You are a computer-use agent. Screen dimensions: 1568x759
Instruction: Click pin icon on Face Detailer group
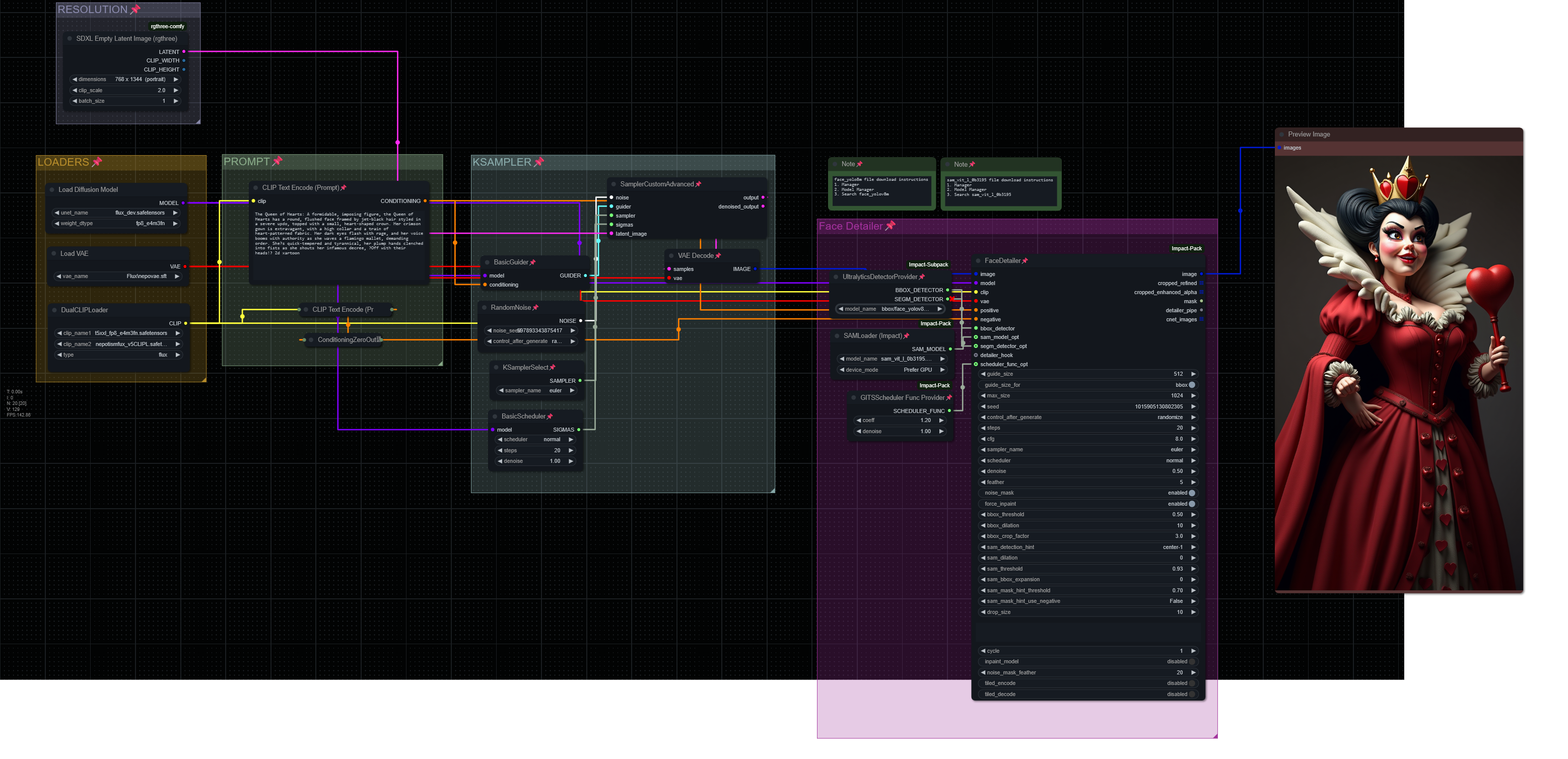890,226
